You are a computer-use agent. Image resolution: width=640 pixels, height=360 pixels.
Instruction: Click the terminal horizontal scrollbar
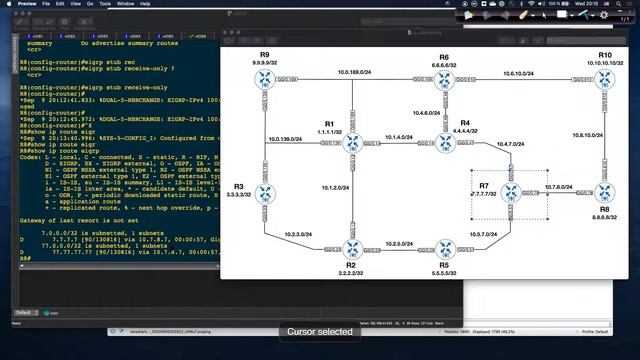pyautogui.click(x=119, y=266)
